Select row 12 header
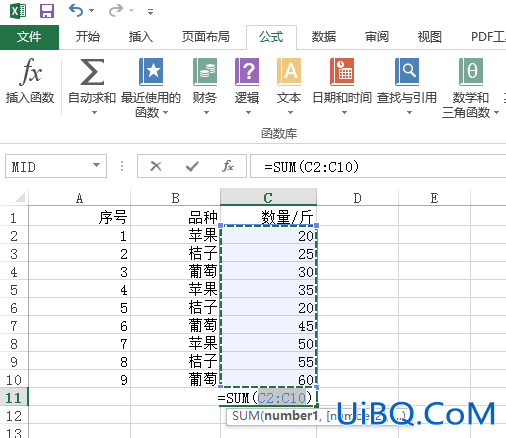The width and height of the screenshot is (506, 438). (x=14, y=416)
